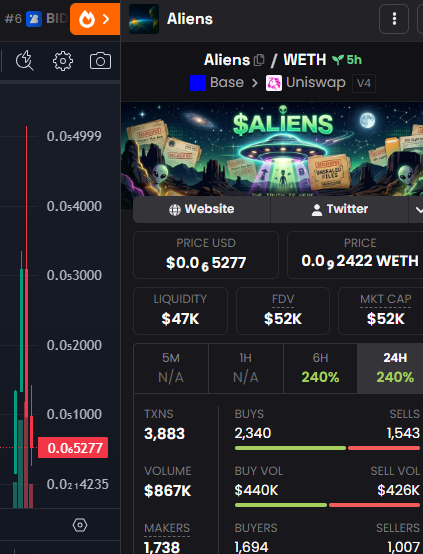423x554 pixels.
Task: Open the Twitter link button
Action: tap(340, 209)
